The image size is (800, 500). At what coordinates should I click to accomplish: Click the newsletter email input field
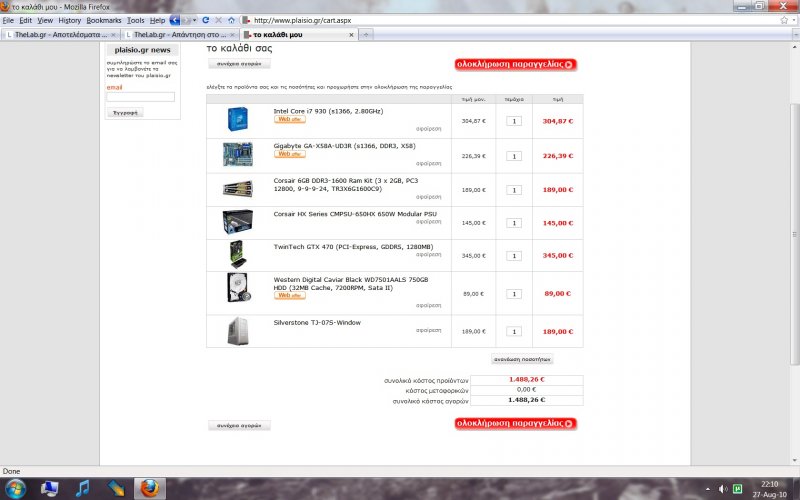pos(141,97)
